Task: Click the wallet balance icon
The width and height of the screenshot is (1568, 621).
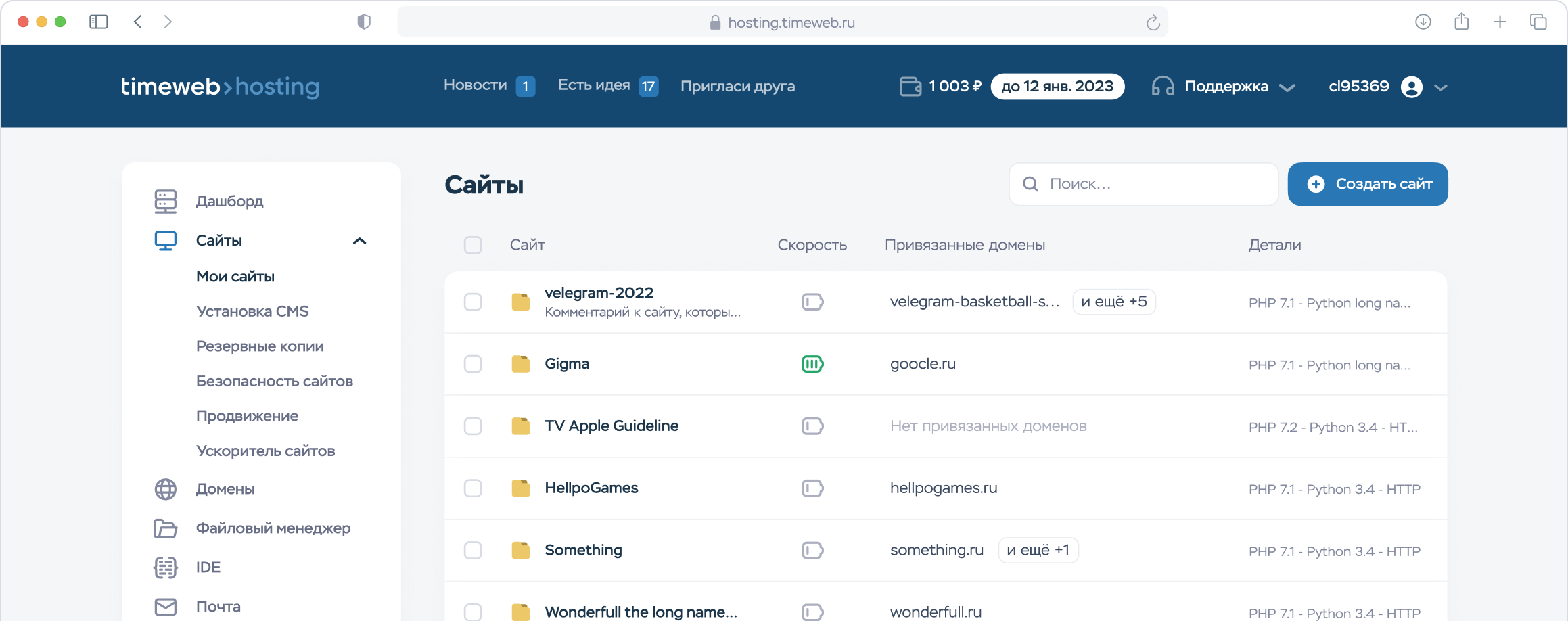Action: click(910, 87)
